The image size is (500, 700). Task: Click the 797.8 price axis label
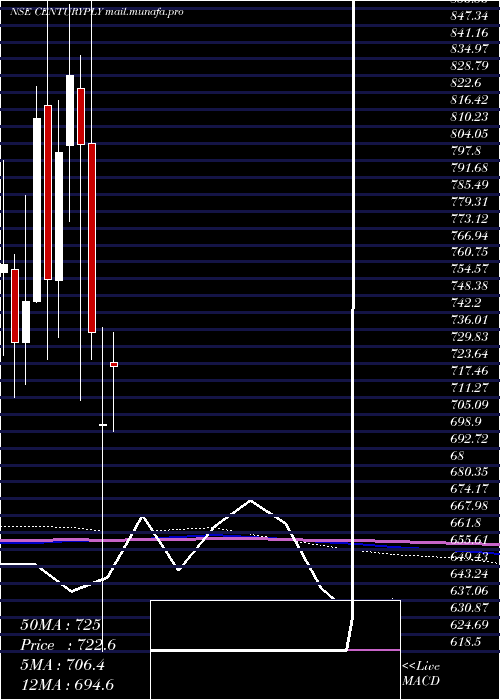click(x=466, y=150)
